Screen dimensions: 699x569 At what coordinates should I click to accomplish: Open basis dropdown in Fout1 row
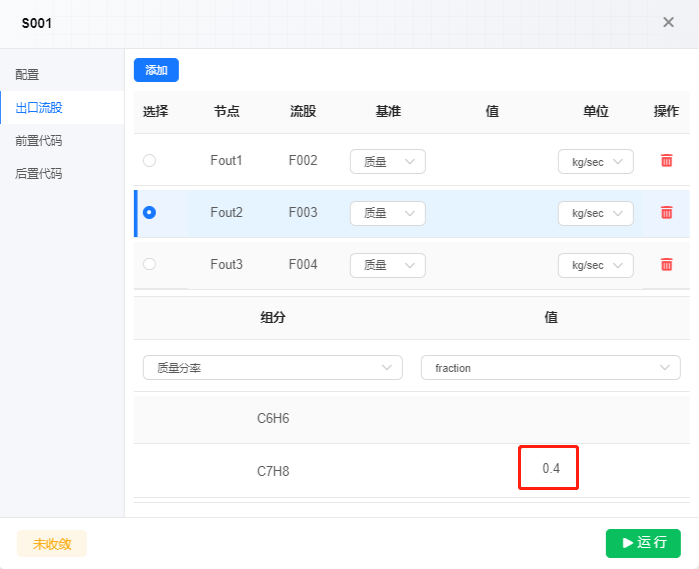(x=388, y=161)
